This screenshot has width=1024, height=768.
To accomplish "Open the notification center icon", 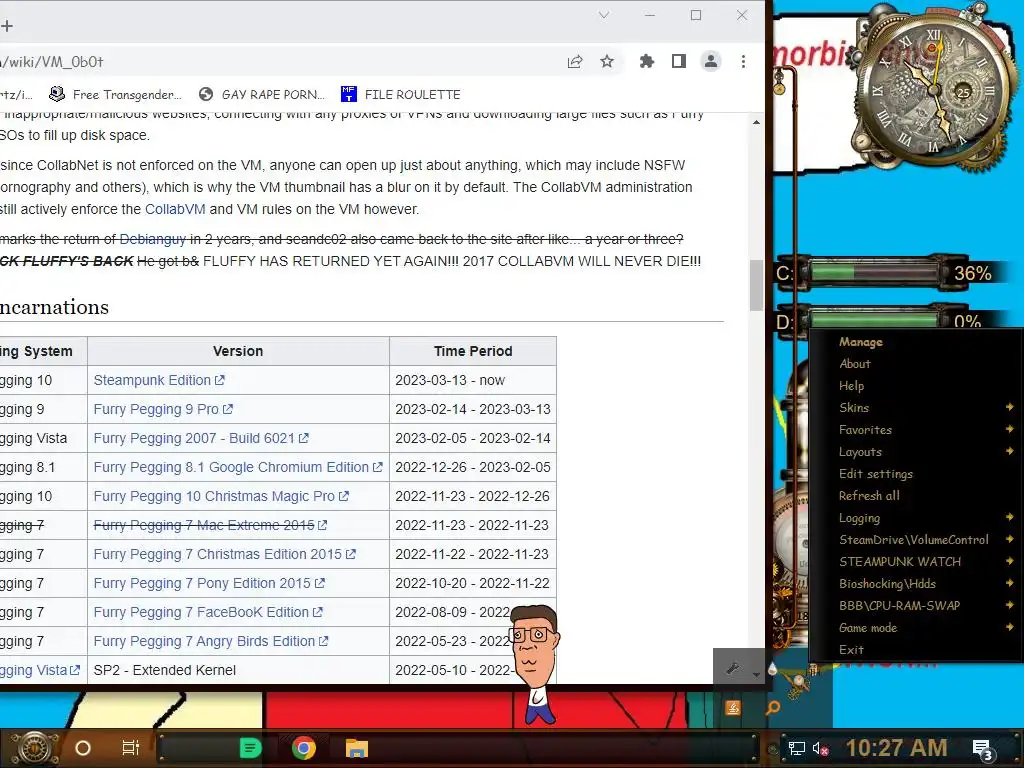I will [983, 750].
